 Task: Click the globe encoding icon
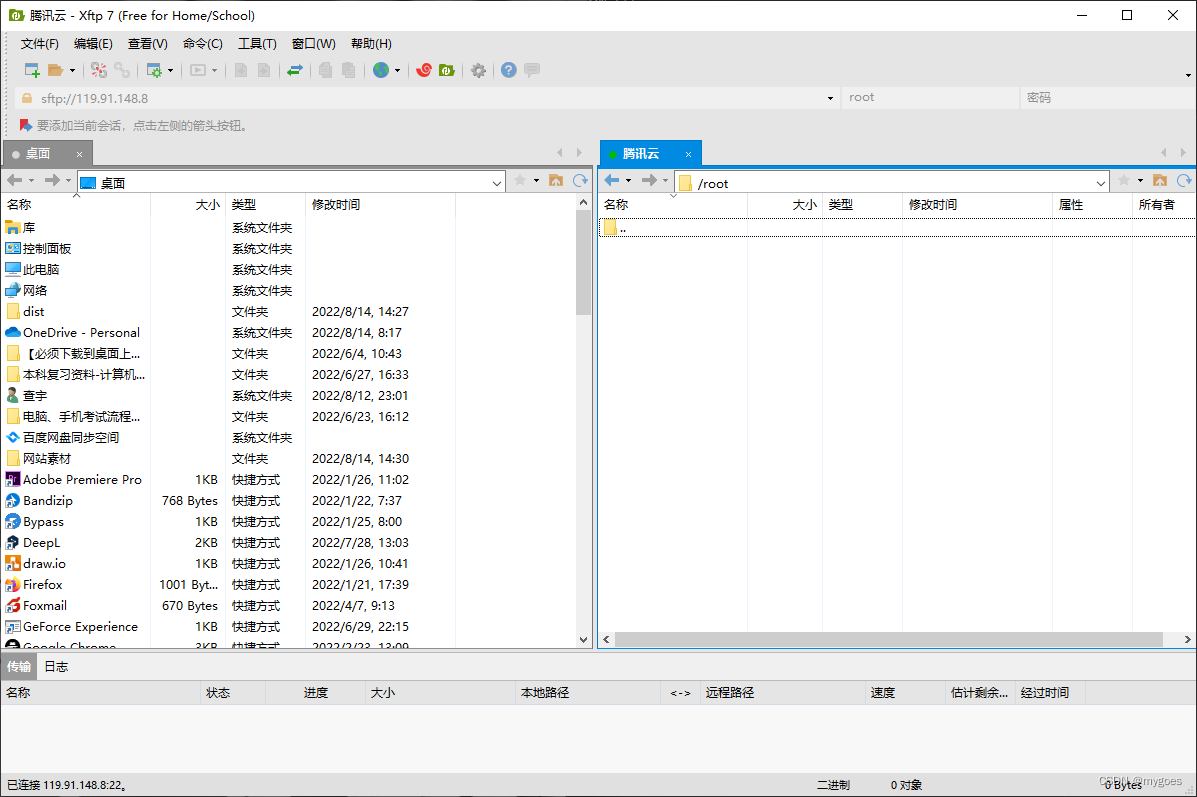click(381, 70)
